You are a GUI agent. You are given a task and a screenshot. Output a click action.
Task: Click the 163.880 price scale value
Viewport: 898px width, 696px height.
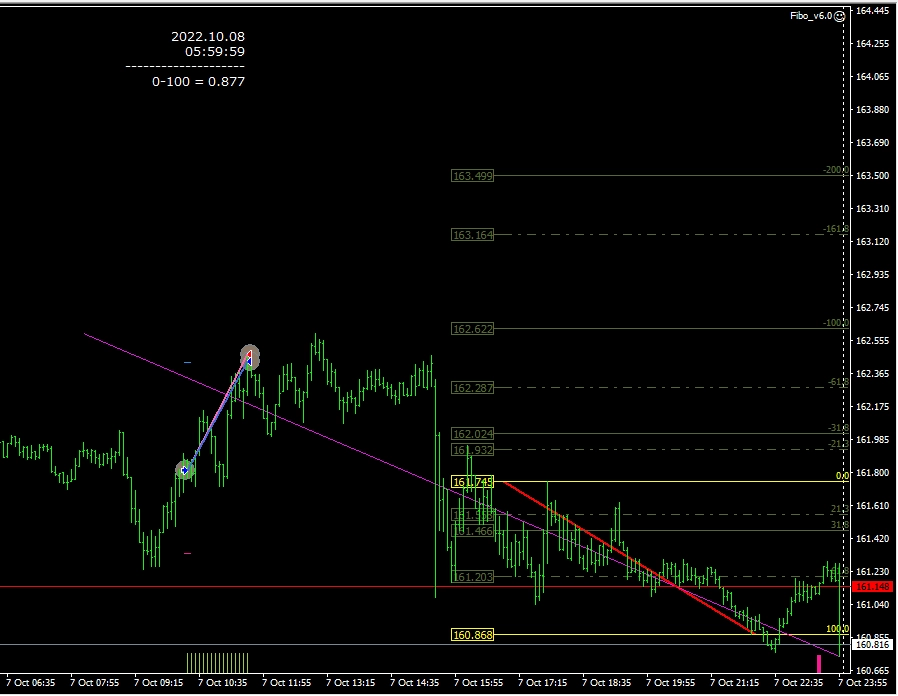(872, 109)
